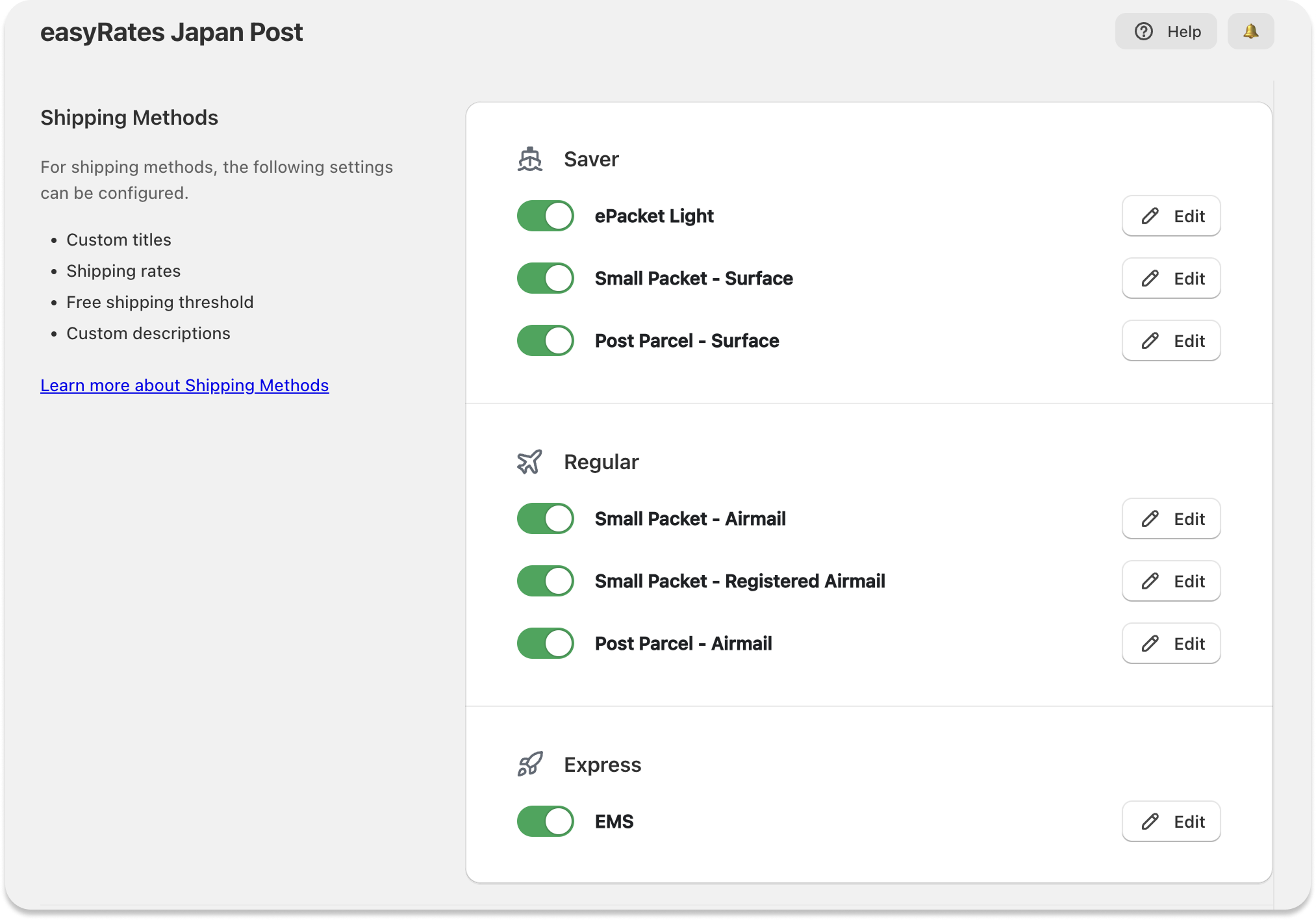Image resolution: width=1316 pixels, height=920 pixels.
Task: Click the Regular section heading
Action: pyautogui.click(x=601, y=462)
